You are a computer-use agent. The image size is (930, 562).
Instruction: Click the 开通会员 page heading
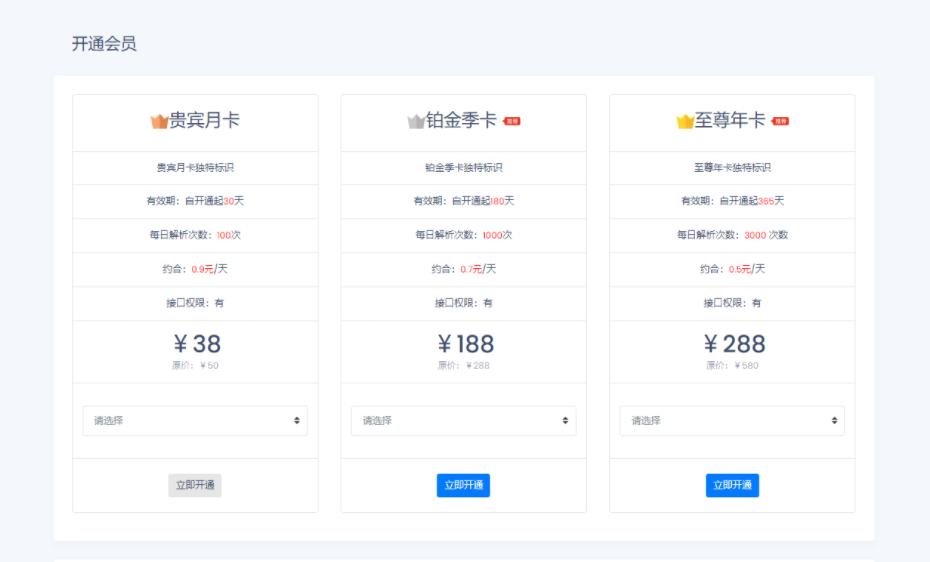(104, 44)
